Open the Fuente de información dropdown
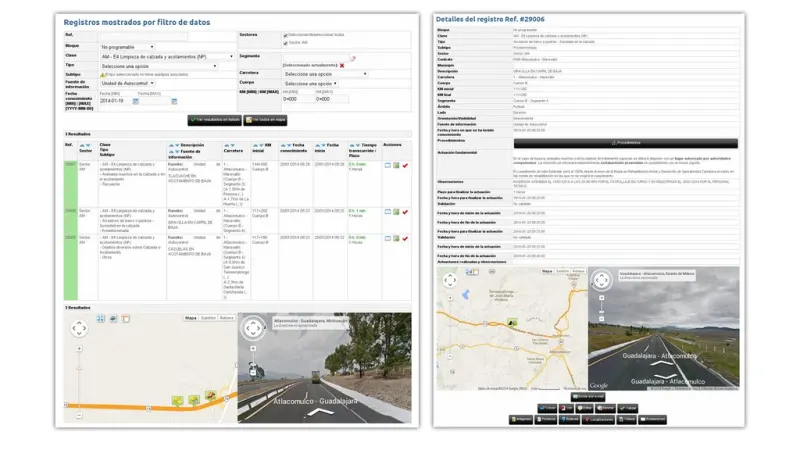Image resolution: width=800 pixels, height=450 pixels. [127, 83]
